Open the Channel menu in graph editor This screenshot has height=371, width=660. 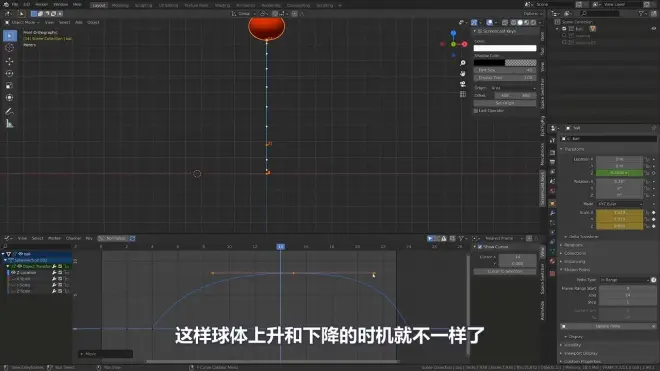pos(73,238)
